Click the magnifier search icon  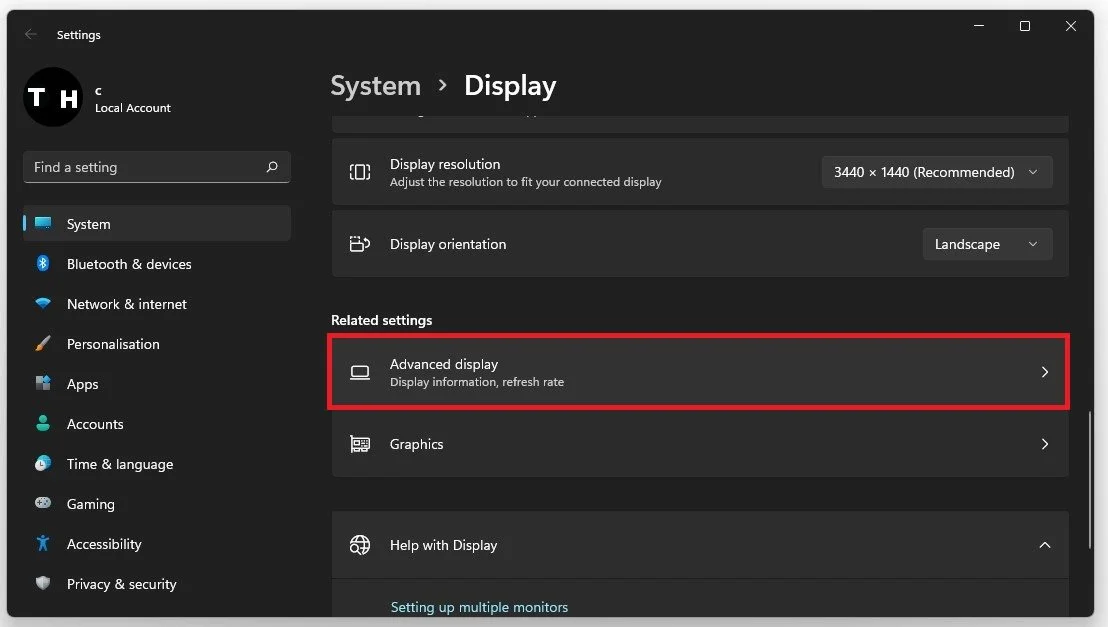272,167
